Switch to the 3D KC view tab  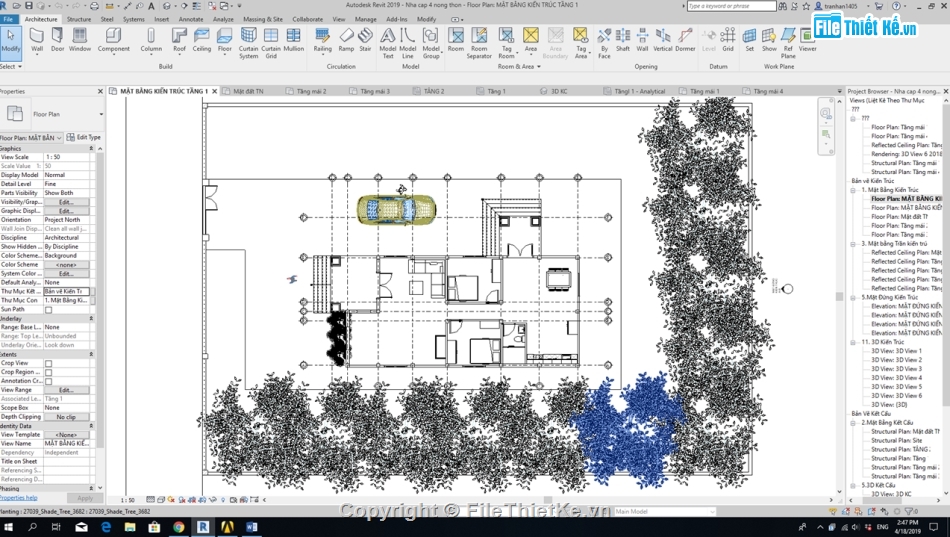[x=559, y=91]
